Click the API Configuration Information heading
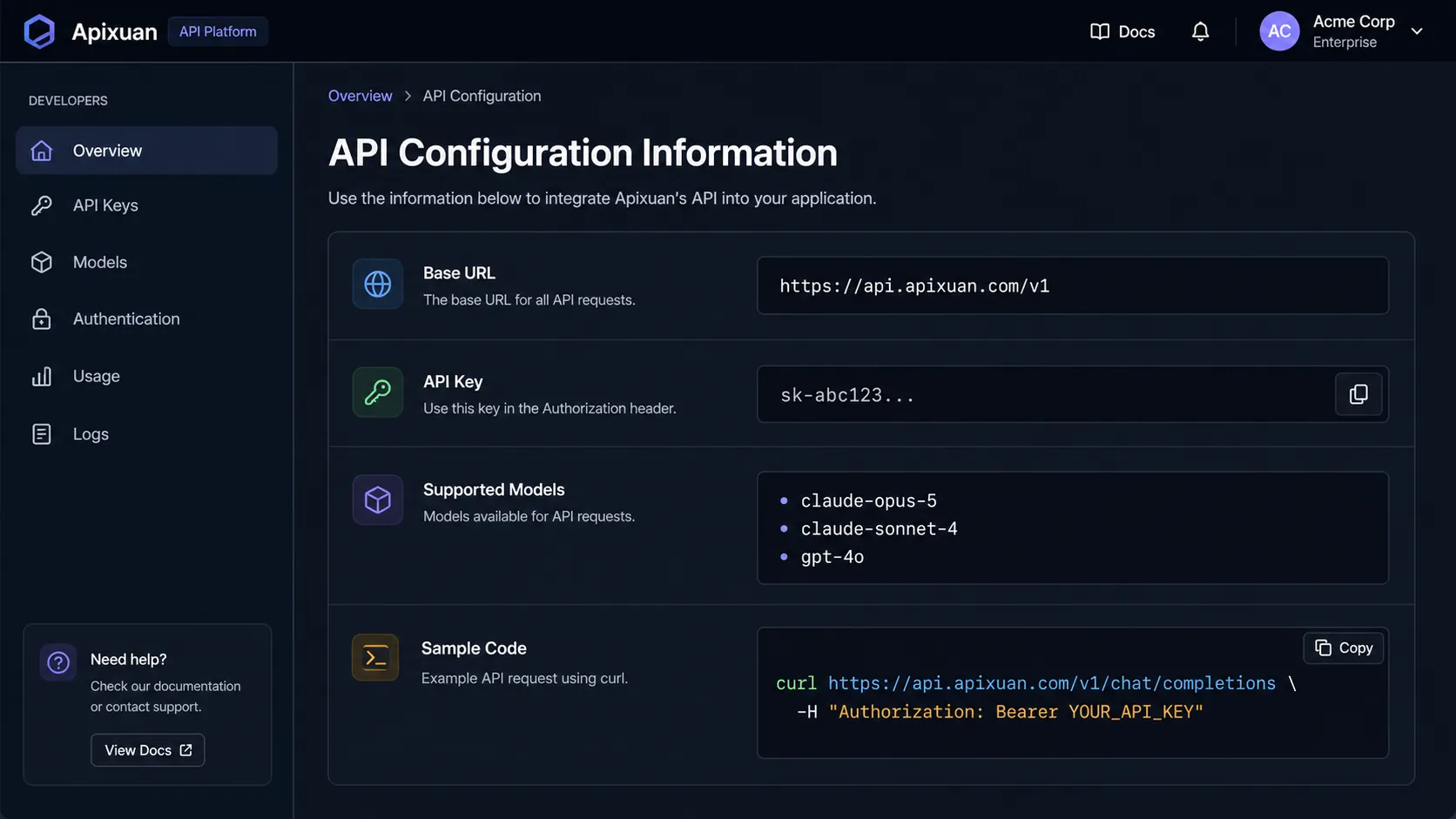 tap(583, 152)
